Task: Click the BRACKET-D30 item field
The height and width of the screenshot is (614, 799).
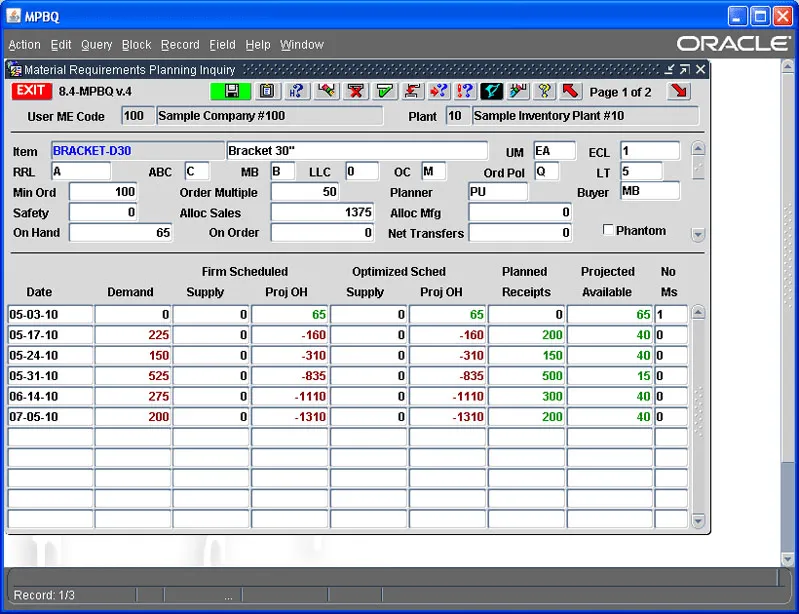Action: pyautogui.click(x=137, y=151)
